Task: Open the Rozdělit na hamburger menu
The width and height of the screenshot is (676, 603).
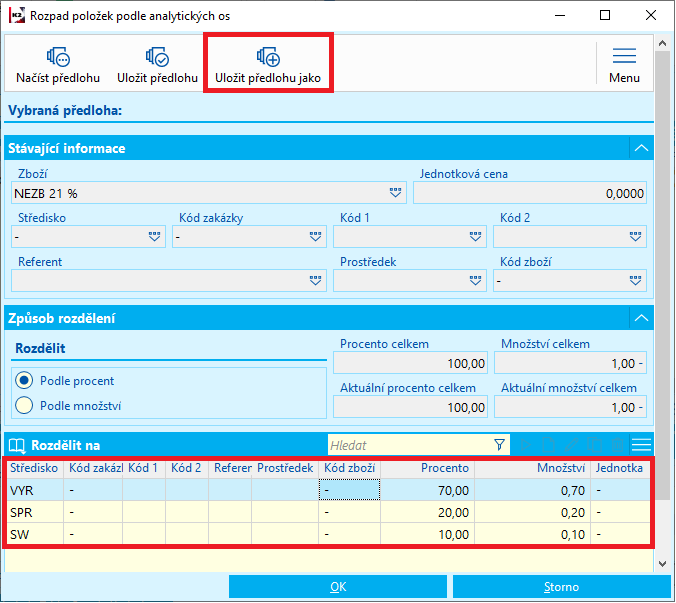Action: 642,444
